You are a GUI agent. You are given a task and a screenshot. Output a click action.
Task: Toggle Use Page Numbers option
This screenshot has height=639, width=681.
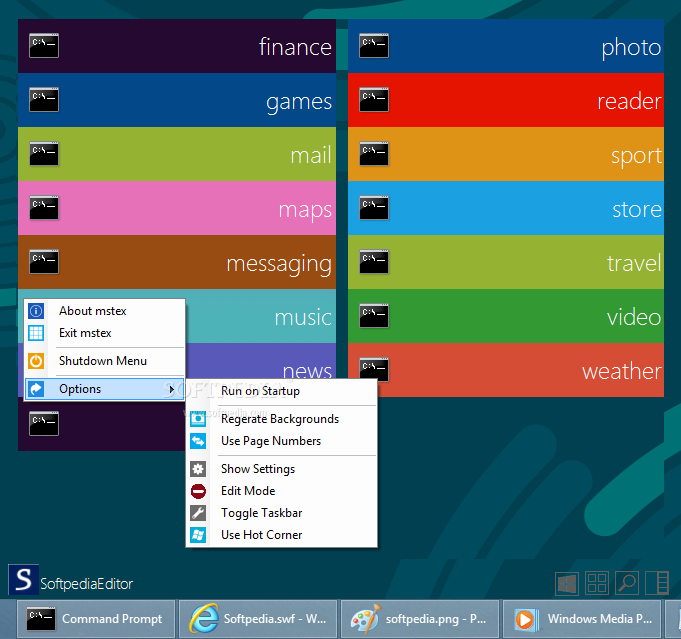click(281, 441)
